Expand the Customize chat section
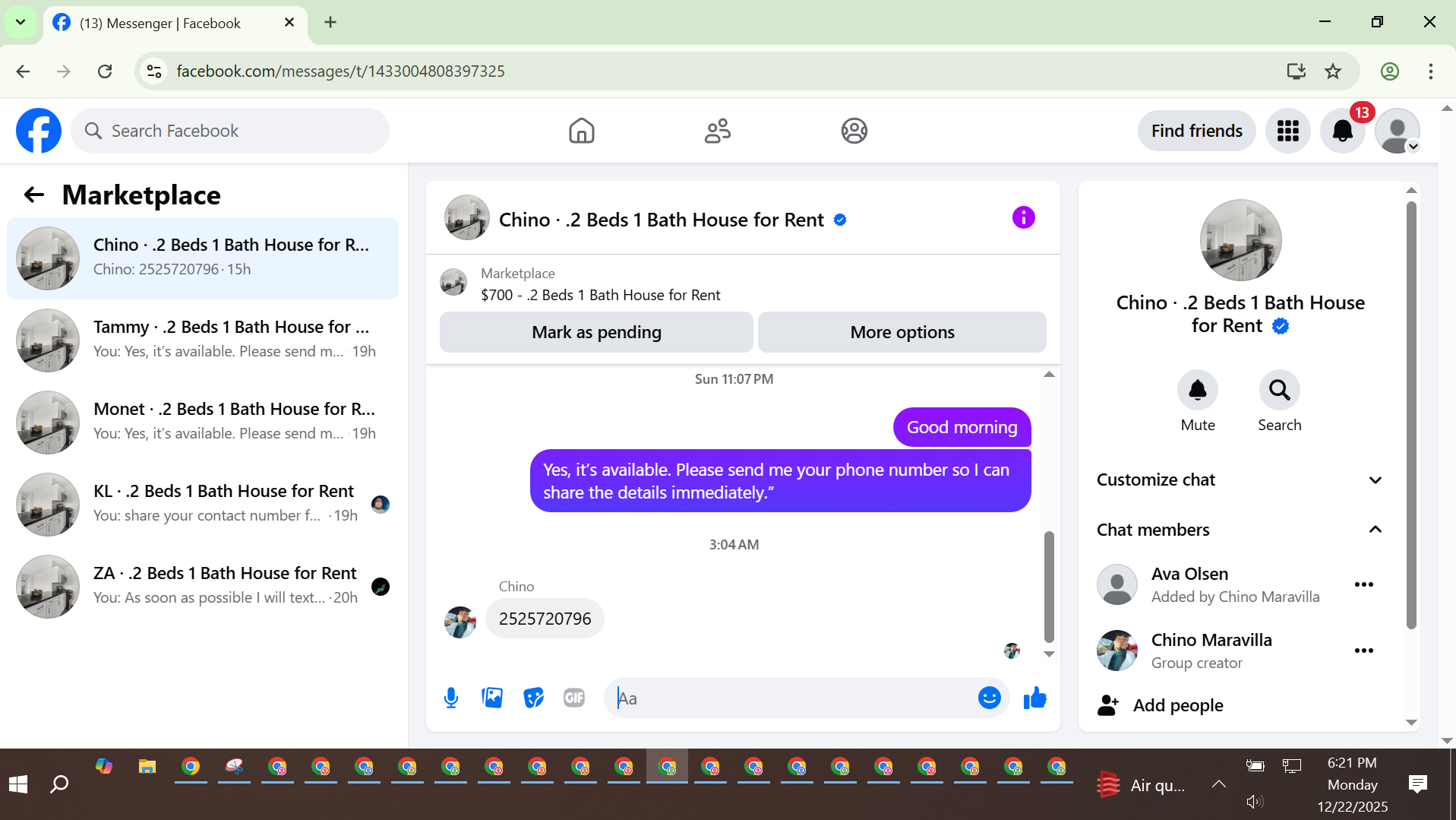This screenshot has width=1456, height=820. [x=1240, y=480]
